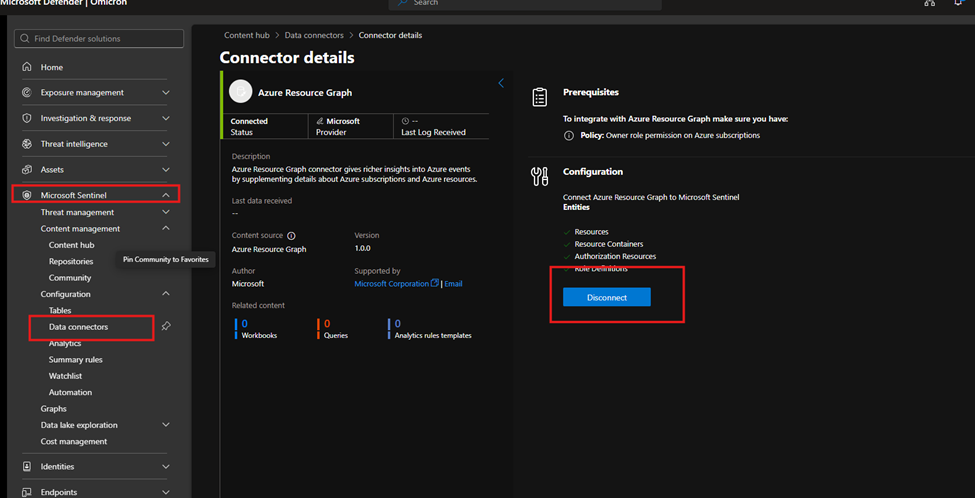This screenshot has height=498, width=975.
Task: Click the search magnifier icon at top
Action: pyautogui.click(x=403, y=3)
